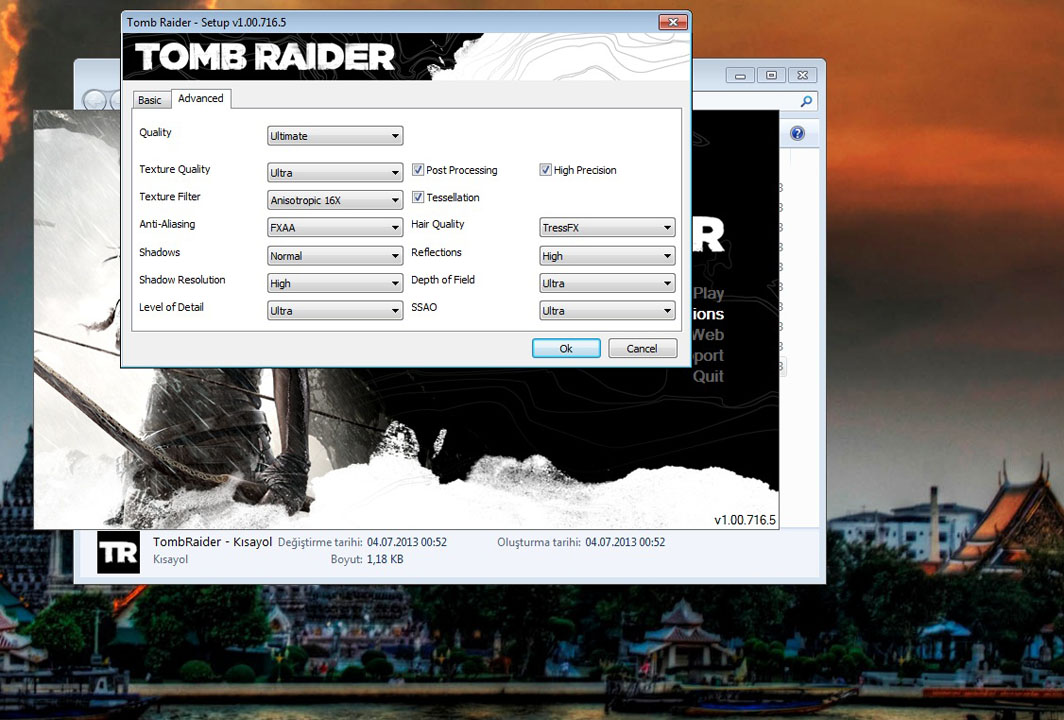The image size is (1064, 720).
Task: Close the background Explorer window
Action: pyautogui.click(x=803, y=75)
